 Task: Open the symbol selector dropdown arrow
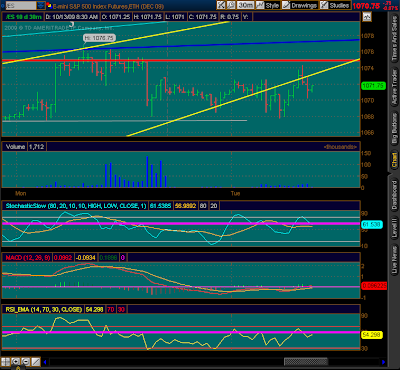coord(41,5)
